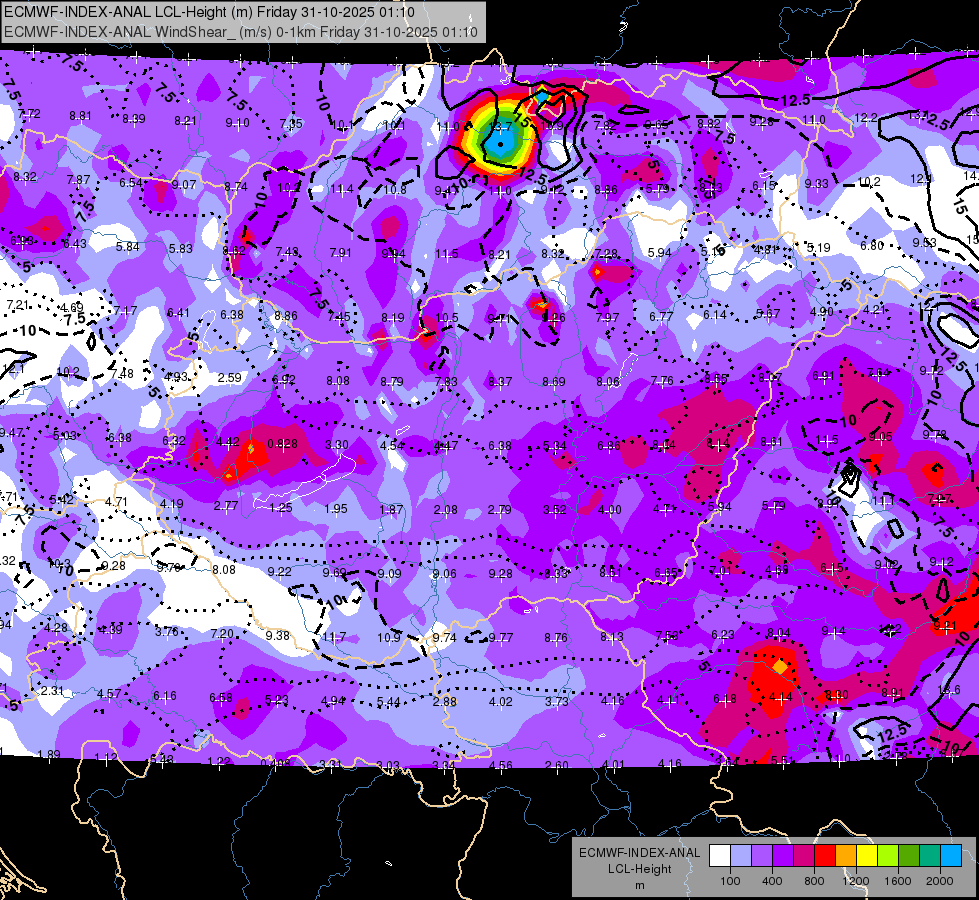This screenshot has width=979, height=900.
Task: Click the wind shear value 3.52
Action: 554,510
